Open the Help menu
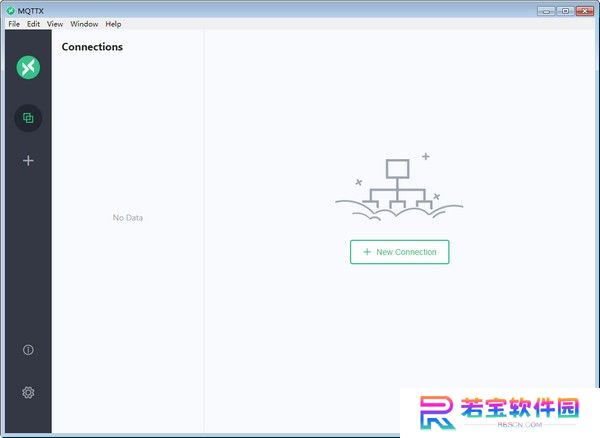 [x=113, y=24]
